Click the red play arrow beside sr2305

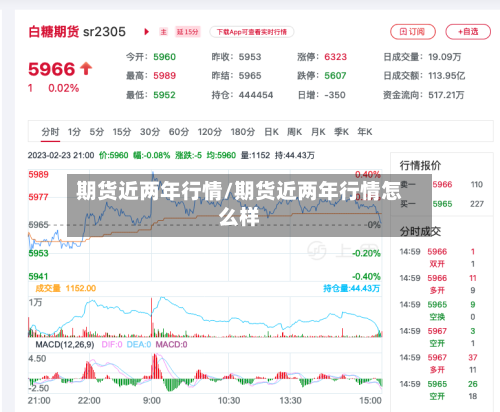146,32
